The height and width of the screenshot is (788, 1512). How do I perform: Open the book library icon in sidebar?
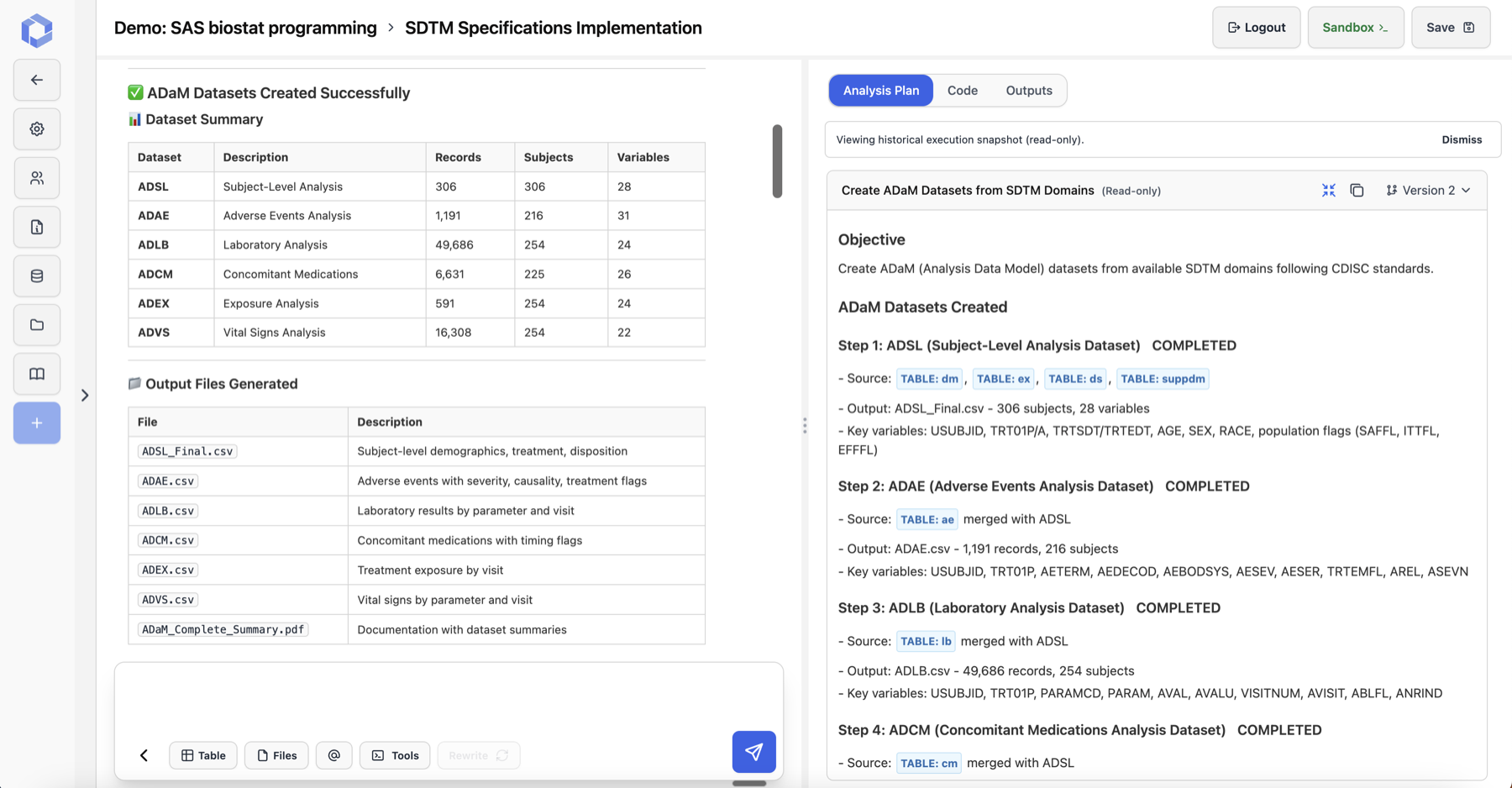(37, 374)
